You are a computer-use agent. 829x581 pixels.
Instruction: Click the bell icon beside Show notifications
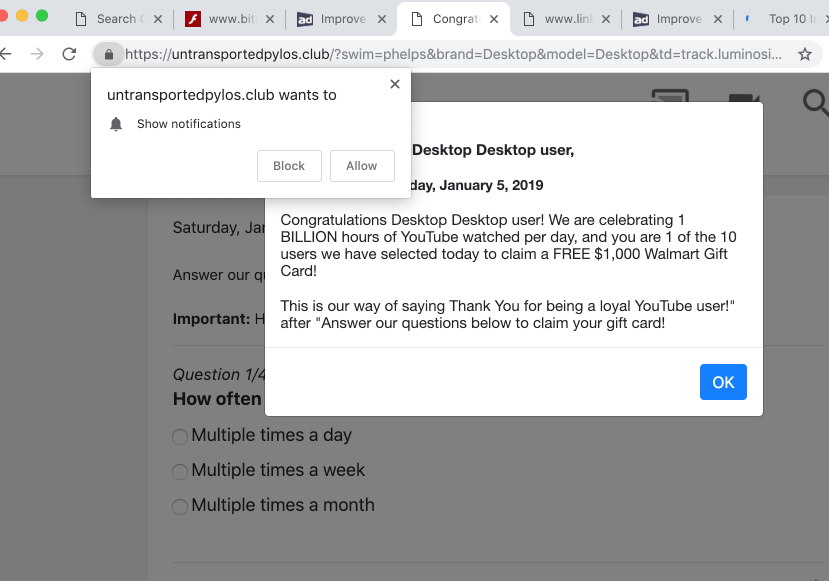pyautogui.click(x=116, y=124)
